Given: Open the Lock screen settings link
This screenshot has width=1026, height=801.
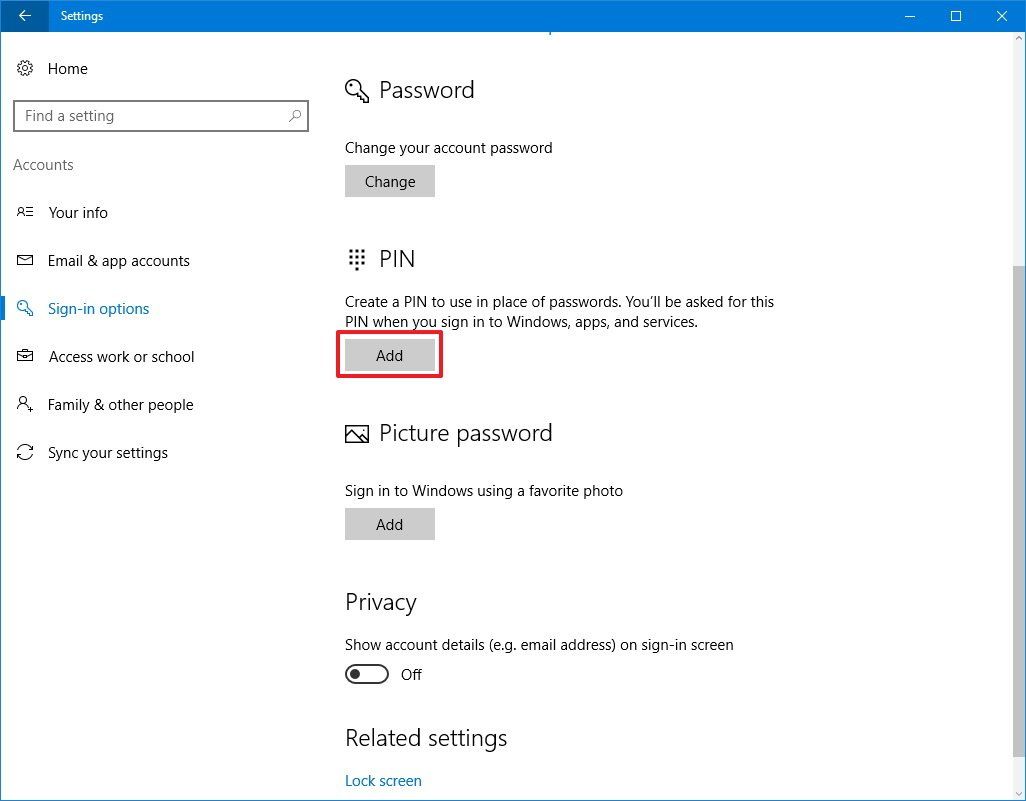Looking at the screenshot, I should (x=383, y=780).
